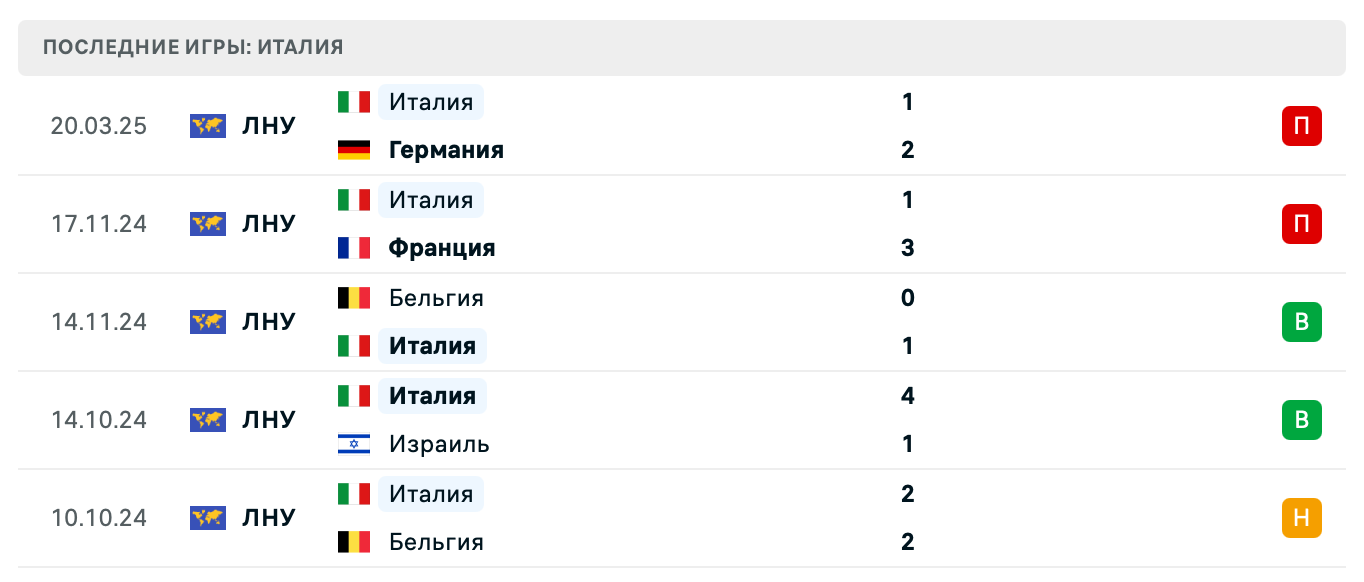
Task: Click the ЛНУ tournament icon for 14.10.24
Action: tap(207, 420)
